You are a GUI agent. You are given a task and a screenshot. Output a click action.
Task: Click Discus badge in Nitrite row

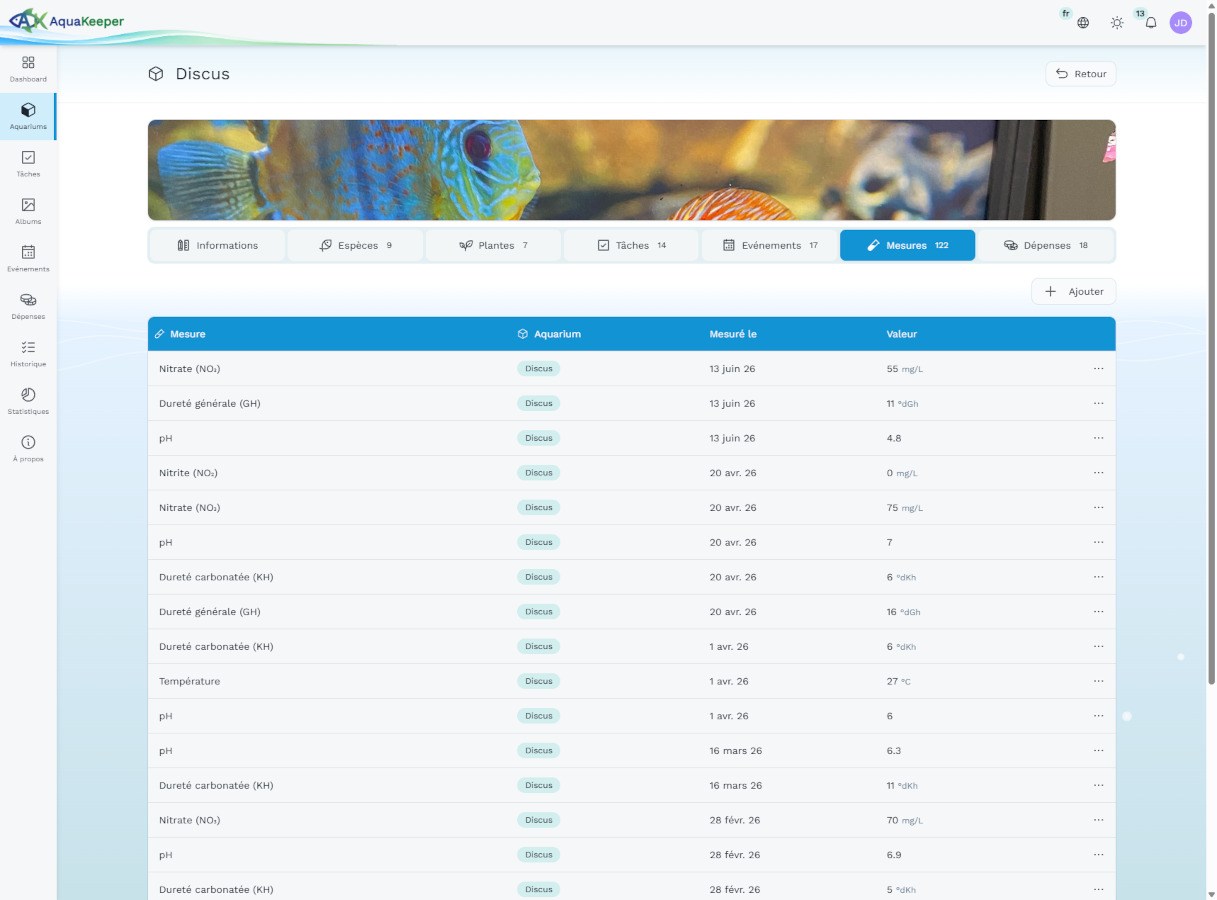click(x=538, y=473)
